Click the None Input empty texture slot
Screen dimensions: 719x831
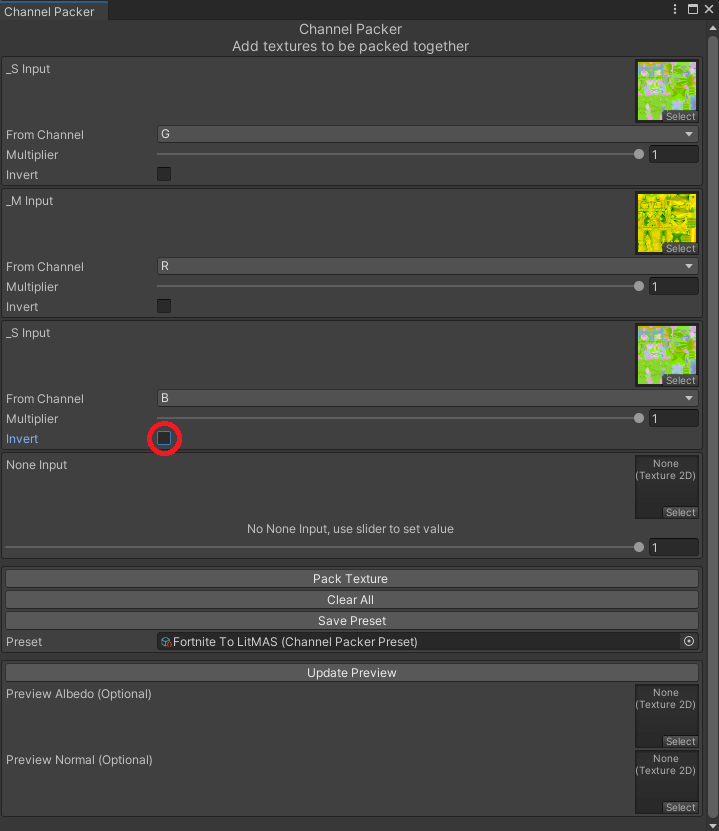click(x=667, y=487)
